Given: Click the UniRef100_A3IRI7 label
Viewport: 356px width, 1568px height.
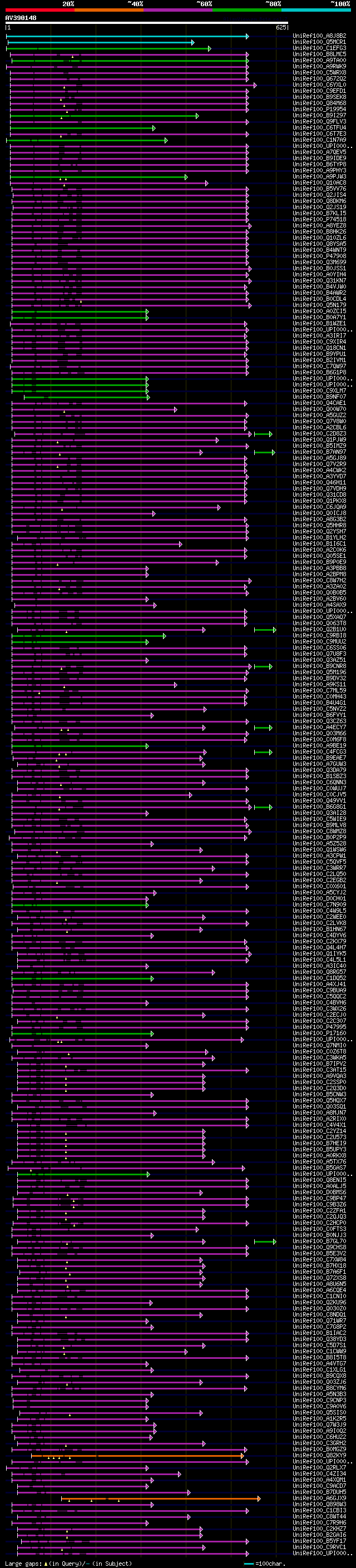Looking at the screenshot, I should [x=319, y=335].
